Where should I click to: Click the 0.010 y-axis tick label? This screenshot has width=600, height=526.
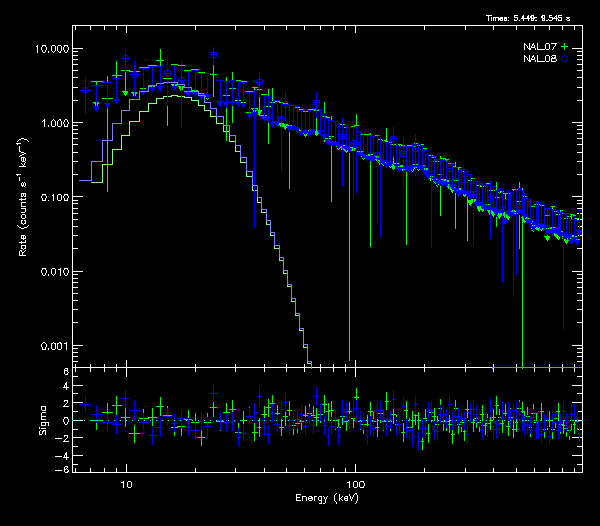(x=56, y=272)
